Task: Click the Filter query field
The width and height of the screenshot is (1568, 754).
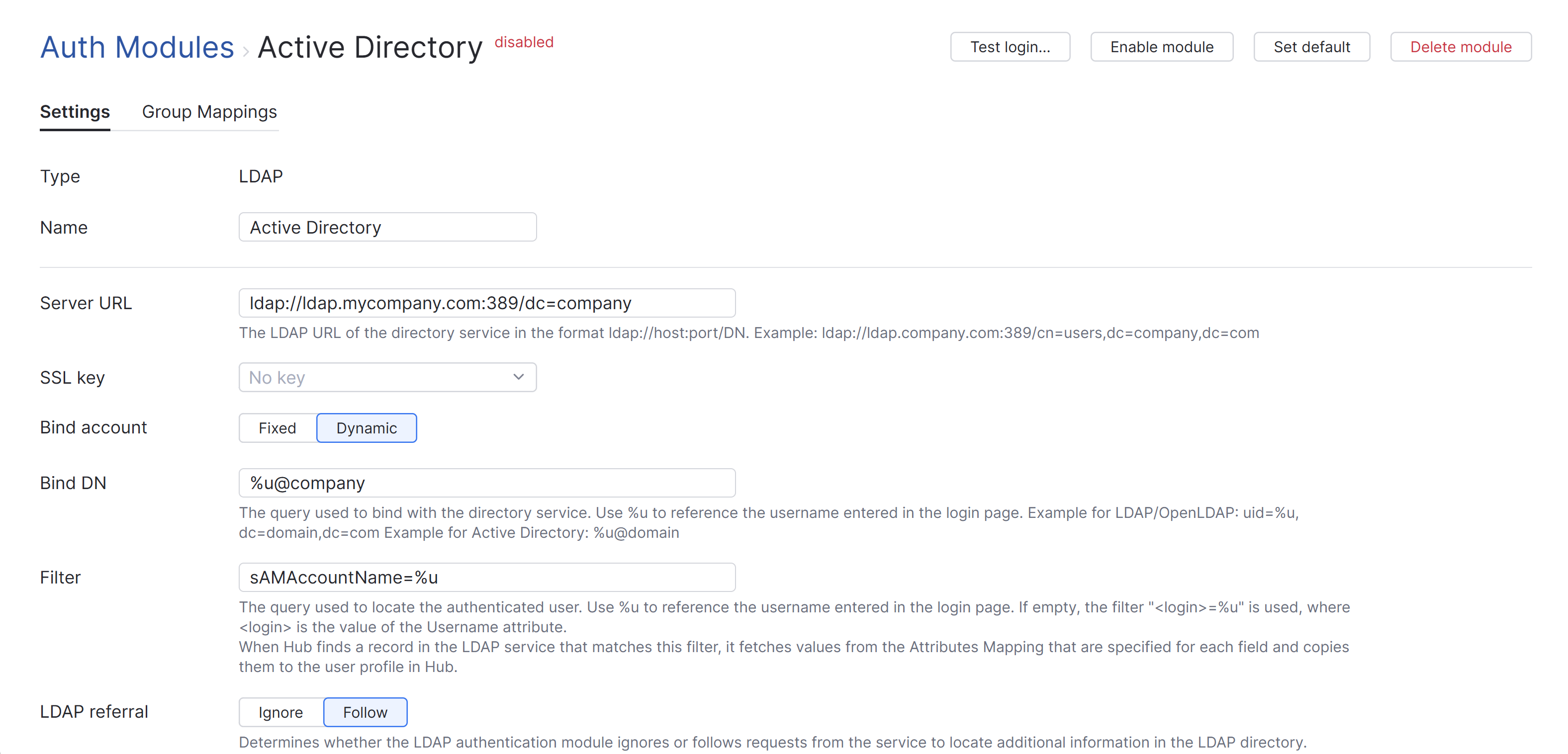Action: pos(487,577)
